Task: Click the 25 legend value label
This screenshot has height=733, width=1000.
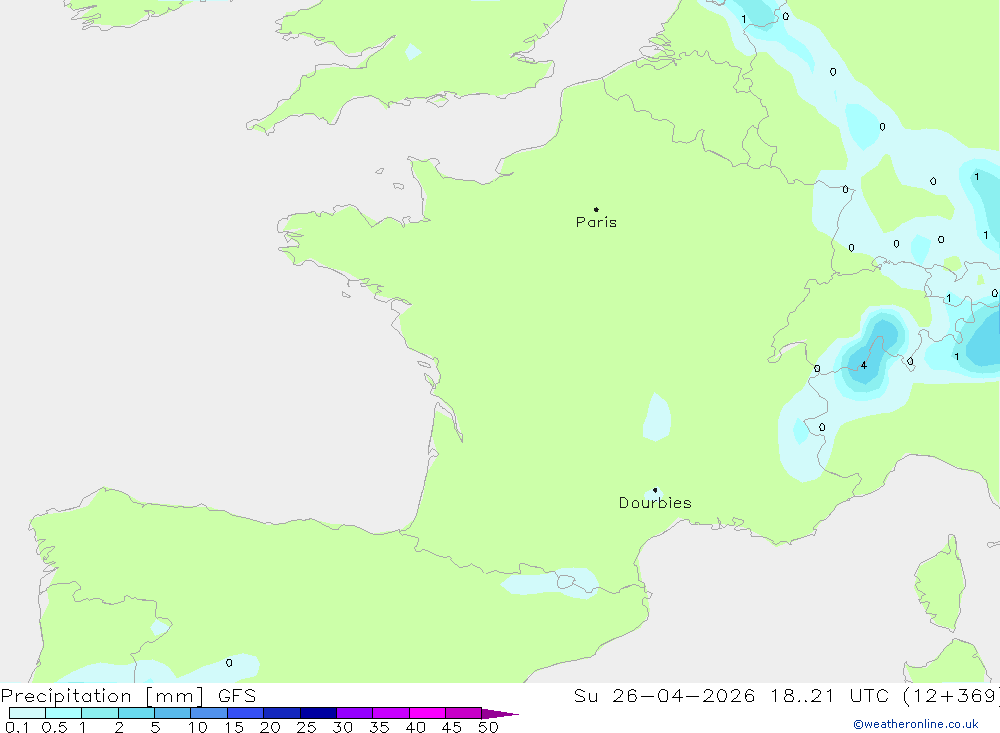Action: click(306, 727)
